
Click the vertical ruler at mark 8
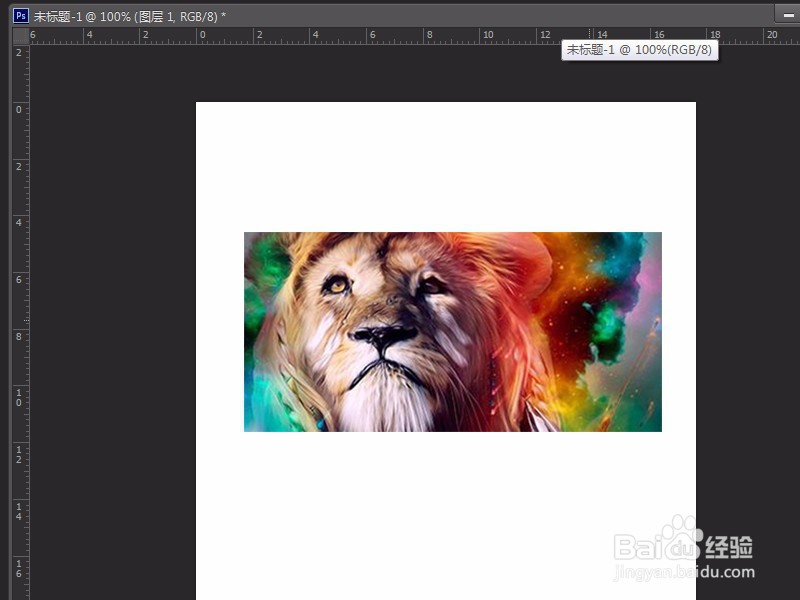(x=19, y=337)
